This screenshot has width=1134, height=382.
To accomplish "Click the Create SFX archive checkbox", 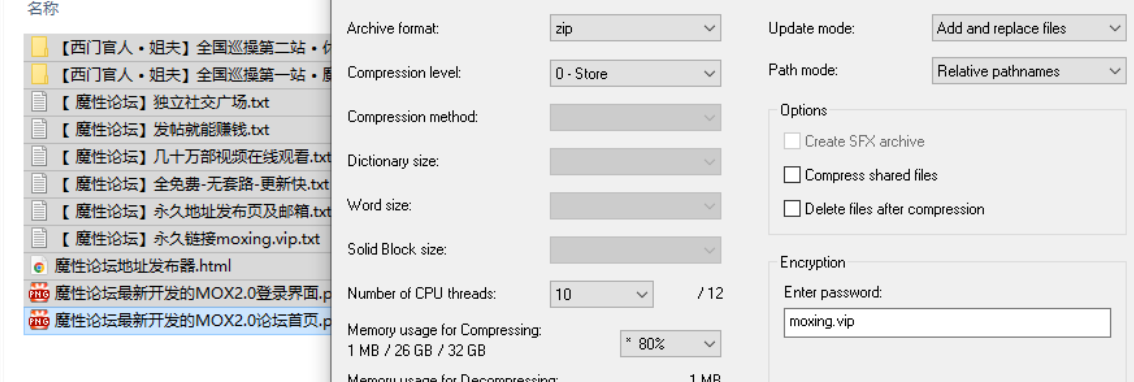I will pyautogui.click(x=793, y=141).
